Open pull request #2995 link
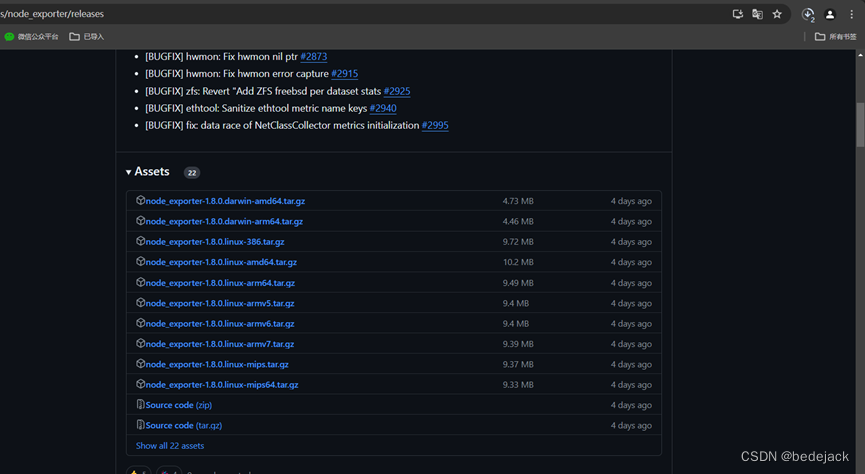865x474 pixels. coord(435,125)
